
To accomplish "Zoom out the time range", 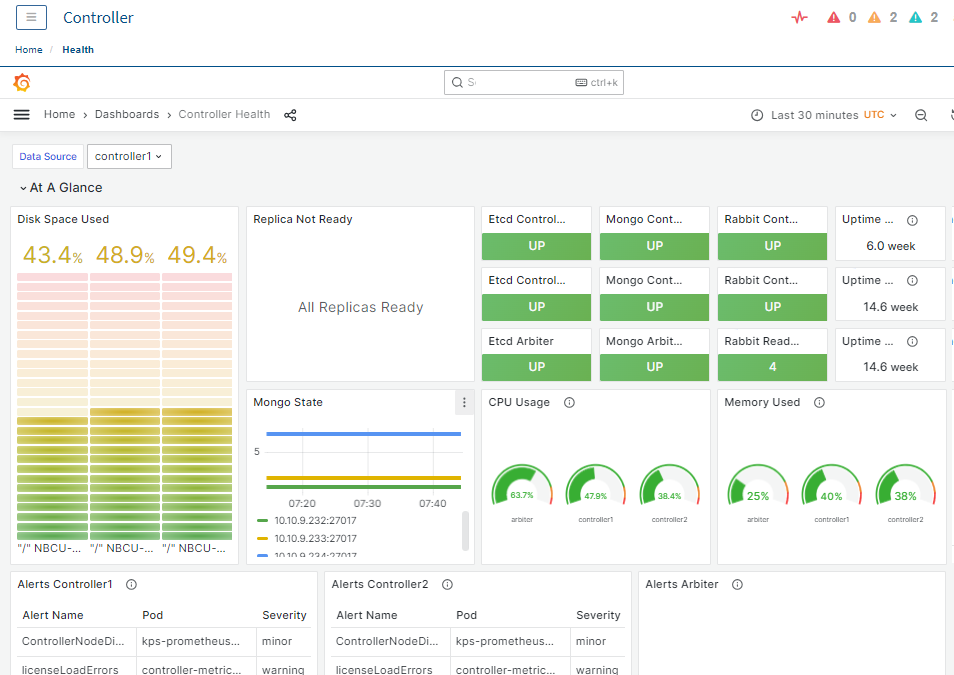I will click(x=921, y=115).
